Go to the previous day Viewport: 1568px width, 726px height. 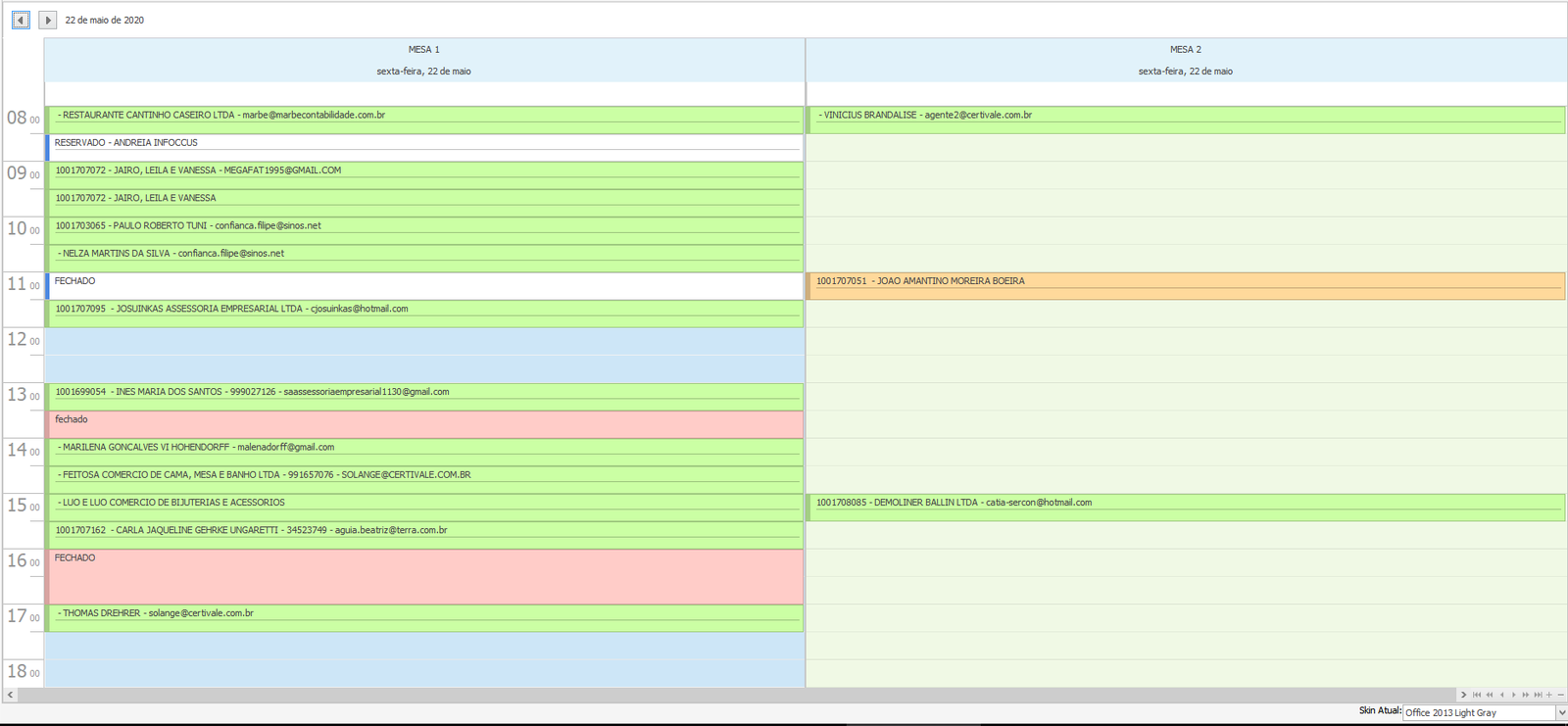coord(21,20)
